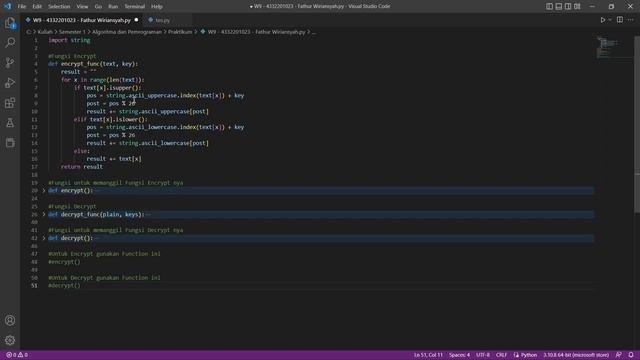The width and height of the screenshot is (640, 360).
Task: Select the W9 - 4332201023 - Fathur Wiriansyah.py tab
Action: coord(82,20)
